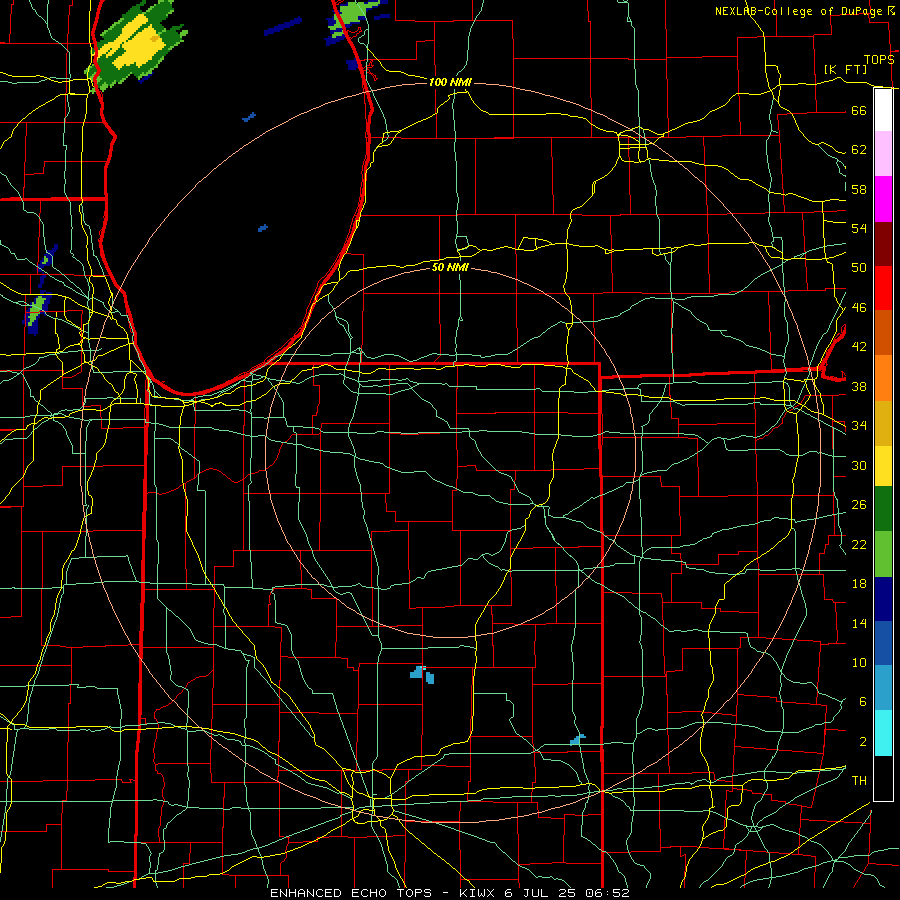Pick the navy blue legend swatch
Screen dimensions: 900x900
tap(883, 599)
